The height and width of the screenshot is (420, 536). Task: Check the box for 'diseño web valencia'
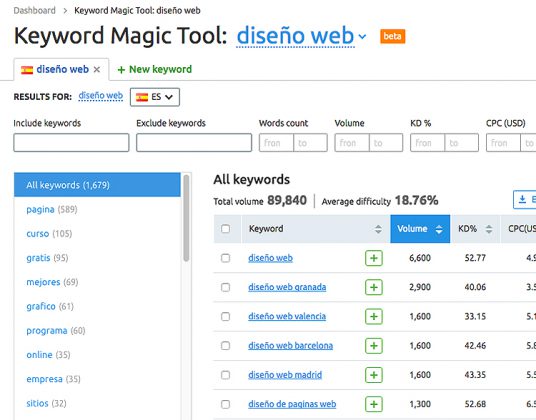226,316
